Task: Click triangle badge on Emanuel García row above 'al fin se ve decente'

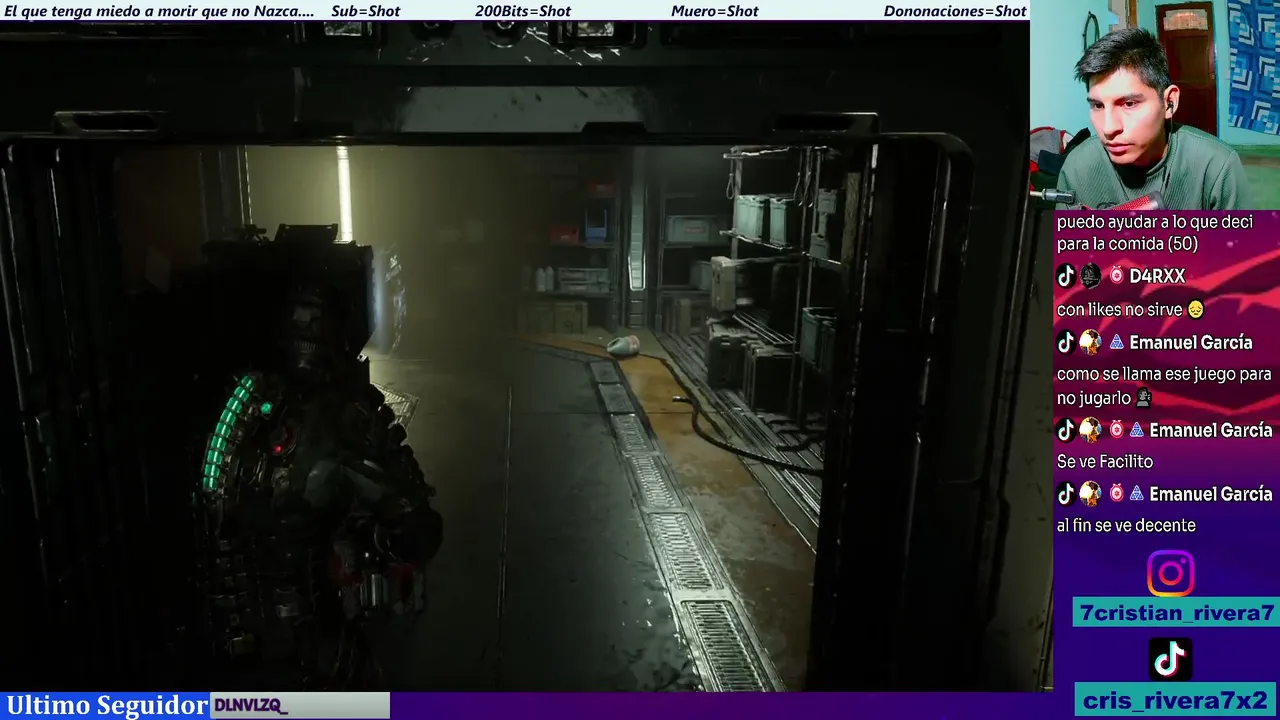Action: pyautogui.click(x=1137, y=494)
